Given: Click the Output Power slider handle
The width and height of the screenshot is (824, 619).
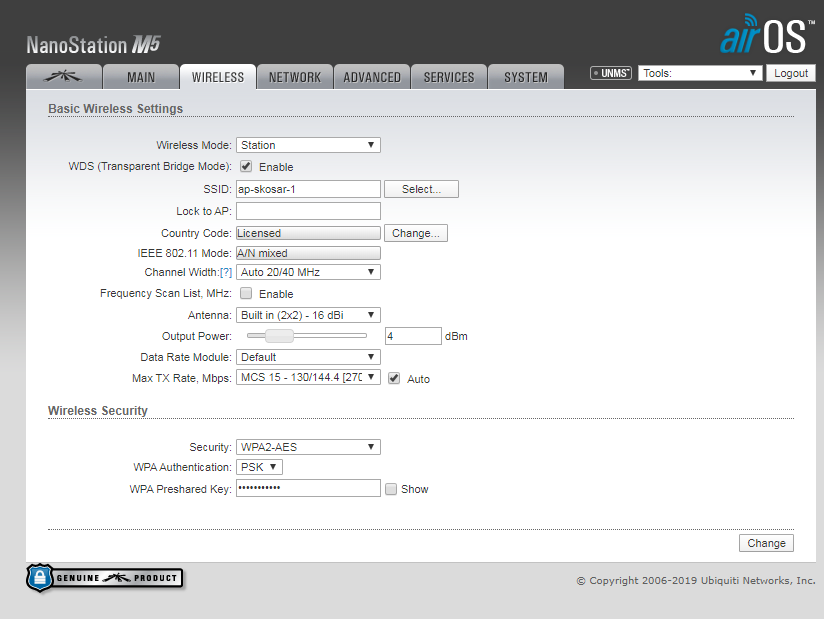Looking at the screenshot, I should 279,335.
